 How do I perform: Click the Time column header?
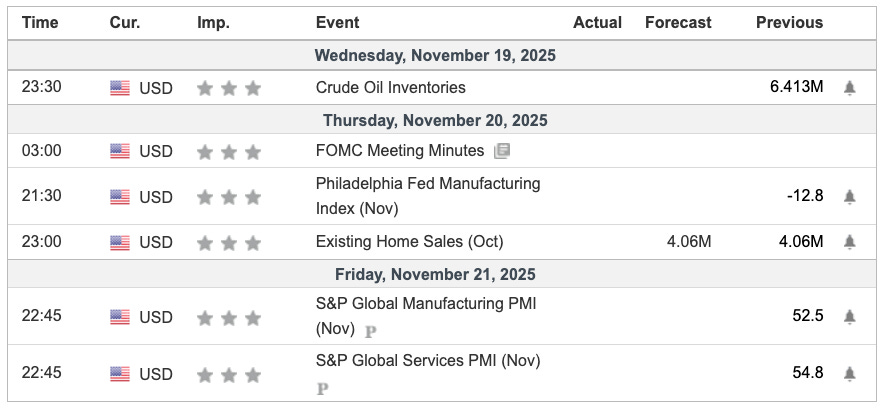click(x=40, y=22)
